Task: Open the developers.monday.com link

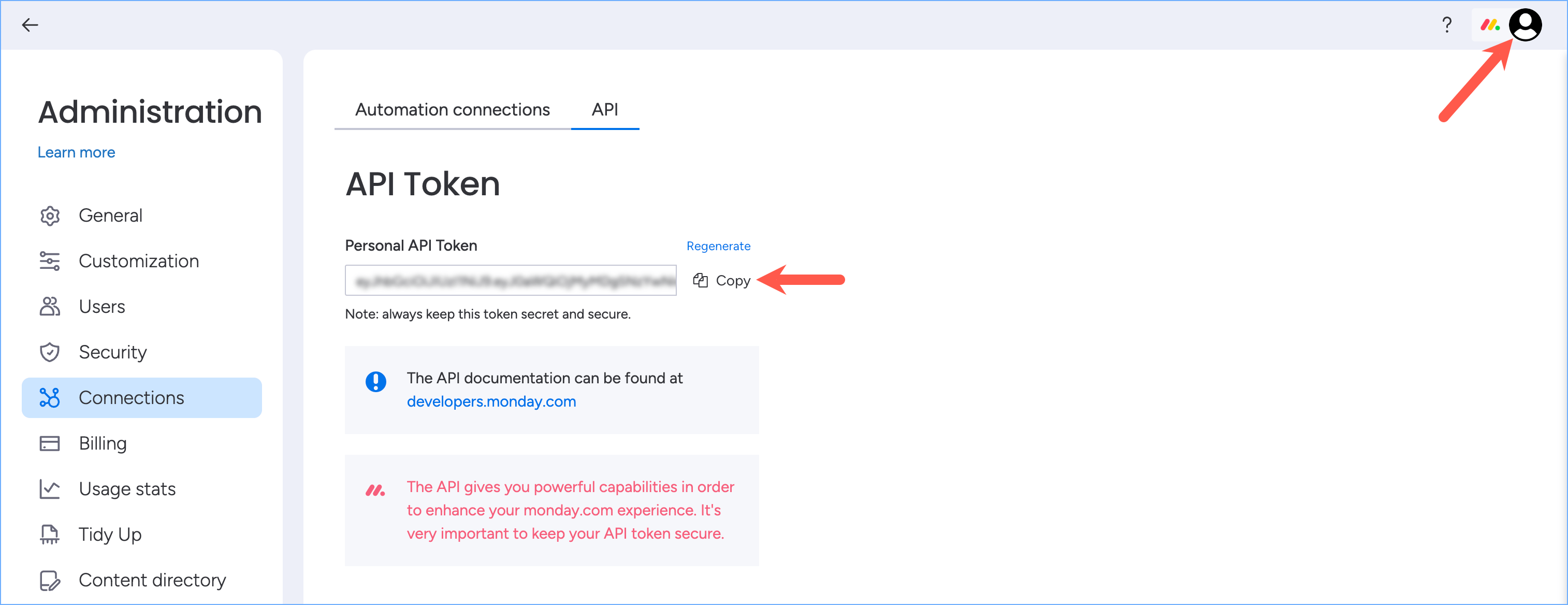Action: click(x=491, y=402)
